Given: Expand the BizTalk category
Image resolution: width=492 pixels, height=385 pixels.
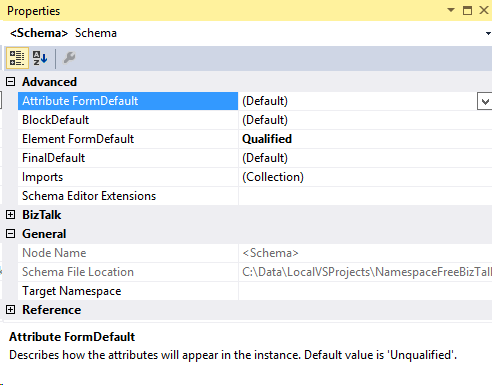Looking at the screenshot, I should coord(11,215).
